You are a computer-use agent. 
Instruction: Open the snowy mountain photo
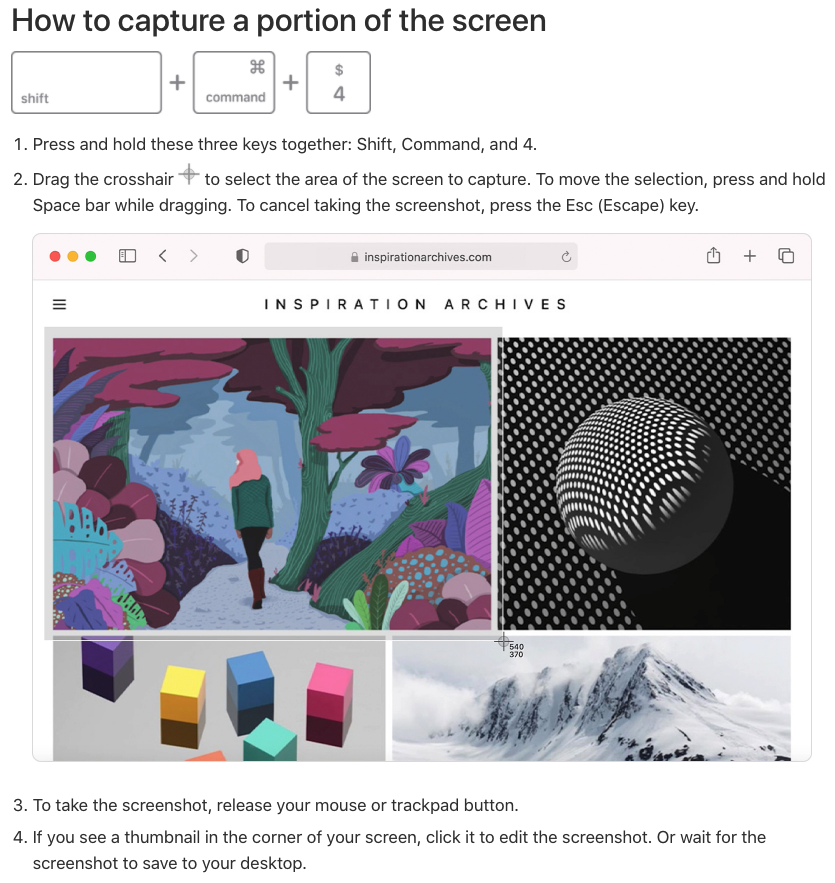pyautogui.click(x=591, y=699)
